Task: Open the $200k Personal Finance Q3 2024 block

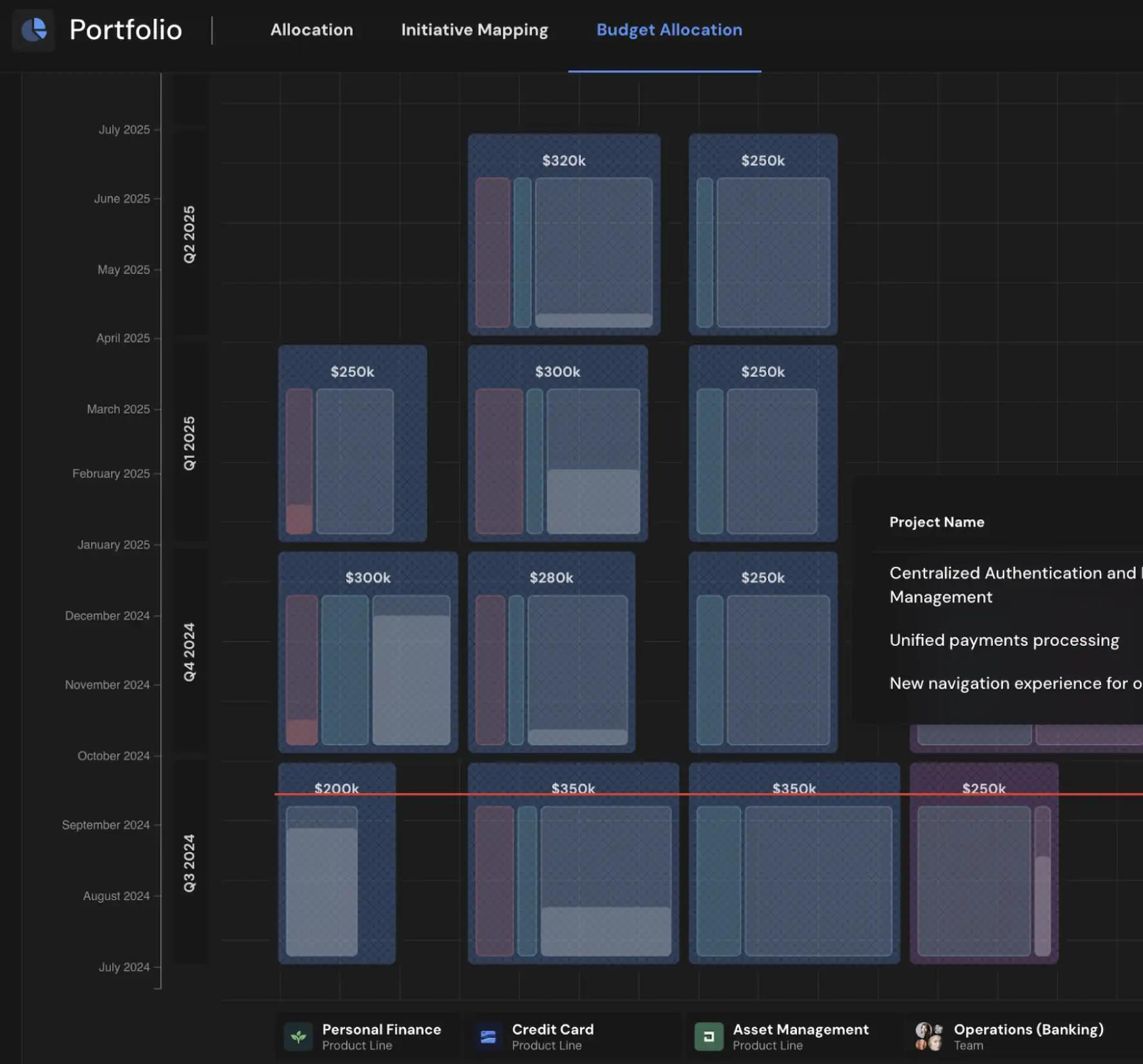Action: coord(337,863)
